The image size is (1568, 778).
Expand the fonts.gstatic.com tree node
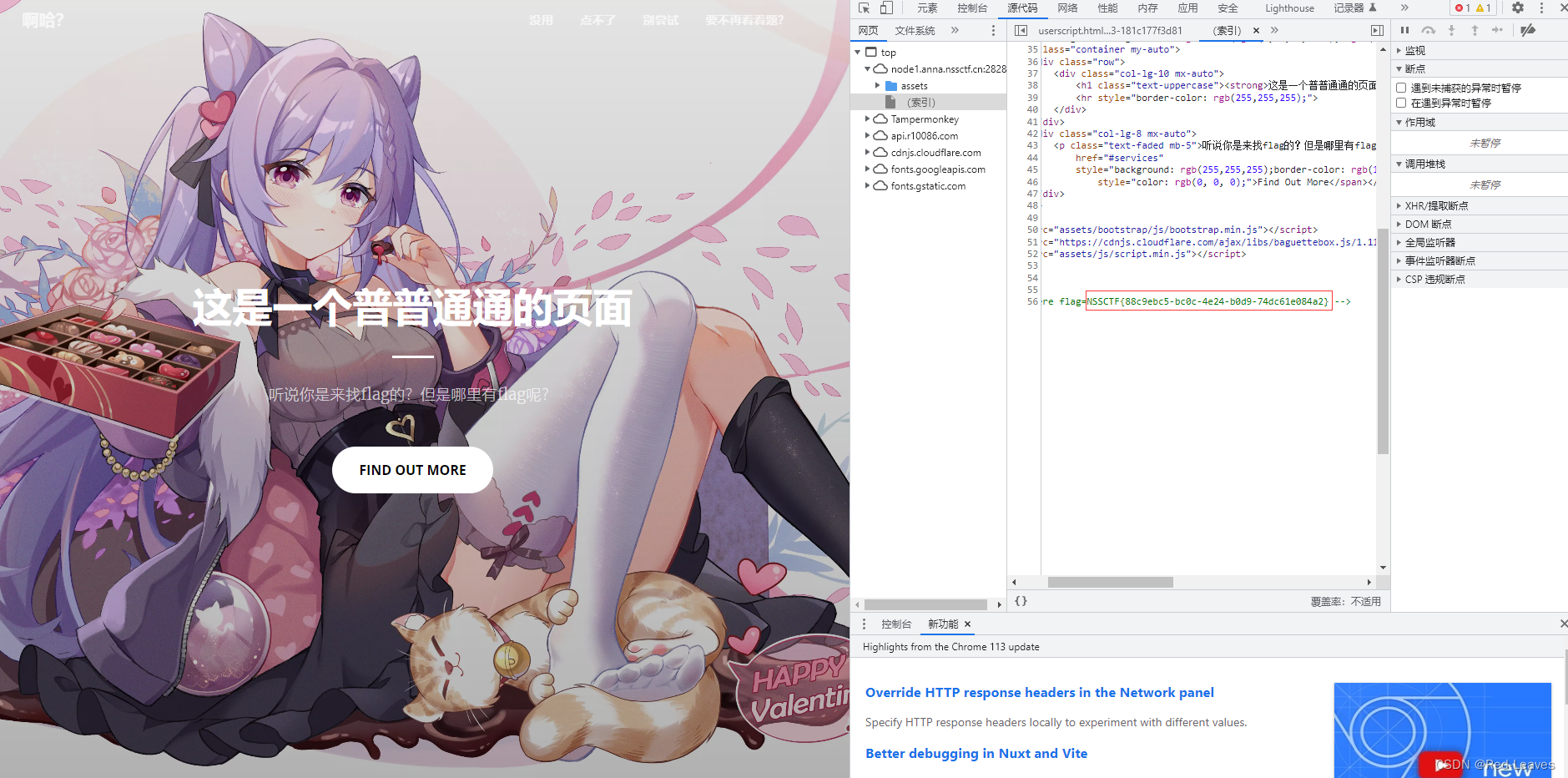point(868,185)
